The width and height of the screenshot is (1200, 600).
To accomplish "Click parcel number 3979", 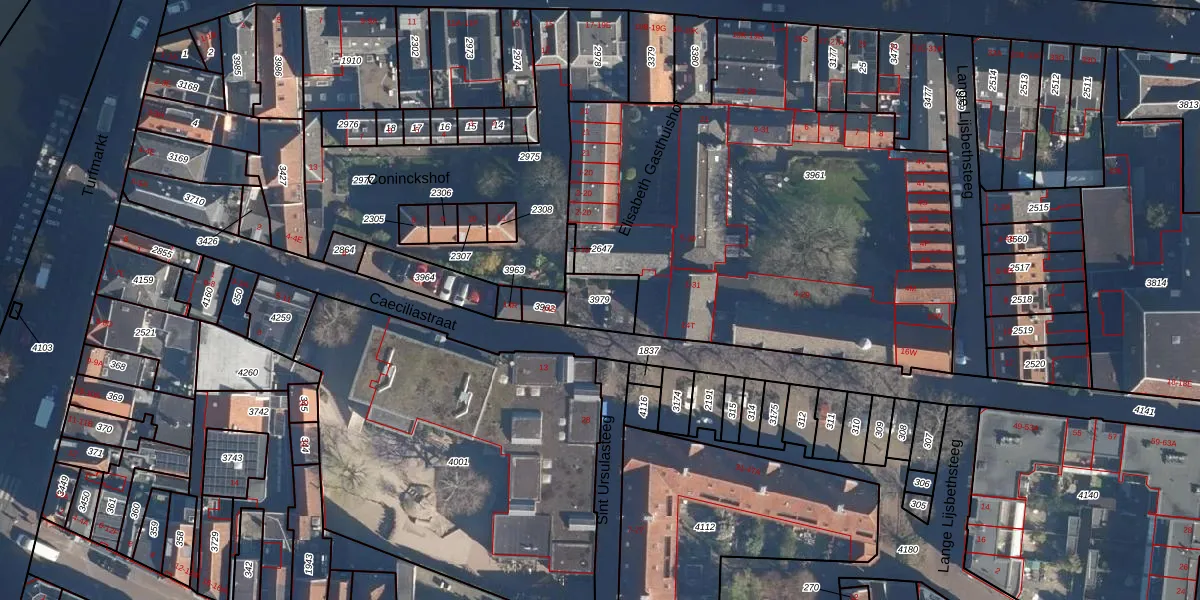I will pos(599,299).
